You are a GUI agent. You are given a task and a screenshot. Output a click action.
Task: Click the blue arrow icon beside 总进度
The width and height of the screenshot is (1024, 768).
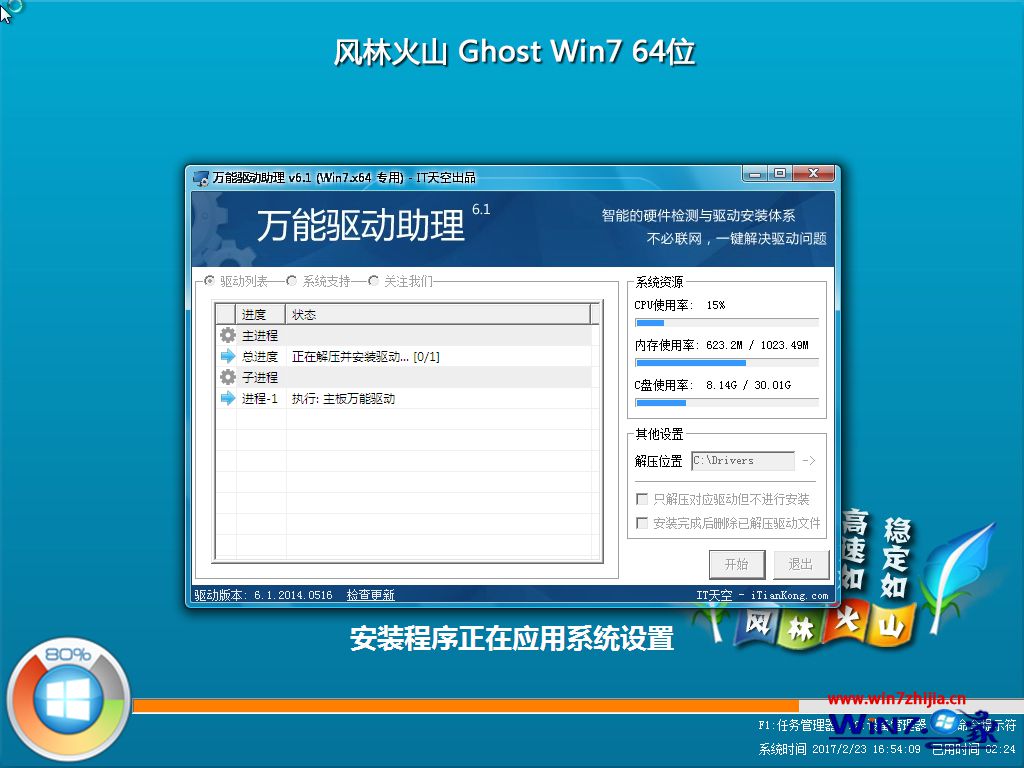click(x=227, y=357)
